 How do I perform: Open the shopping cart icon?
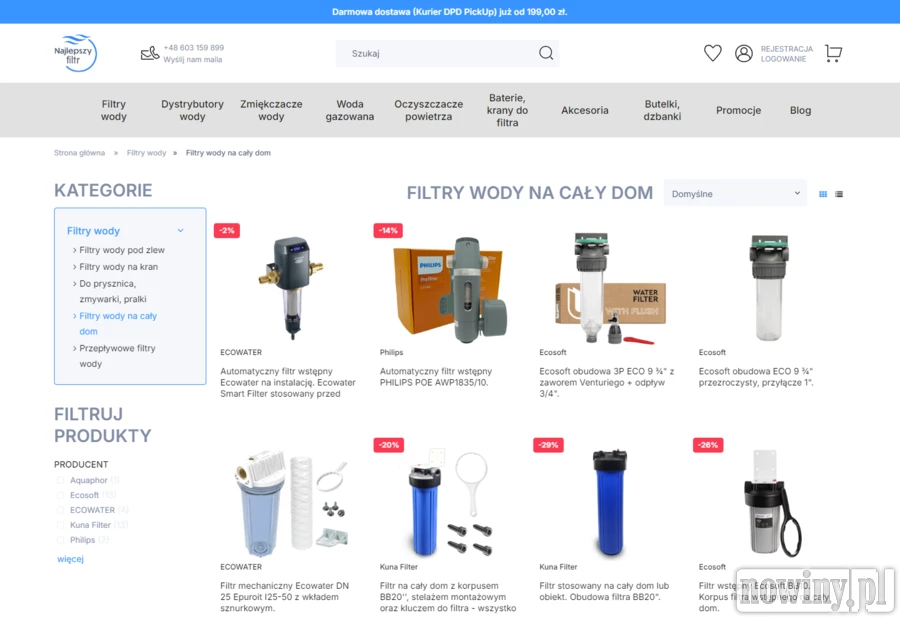(833, 53)
